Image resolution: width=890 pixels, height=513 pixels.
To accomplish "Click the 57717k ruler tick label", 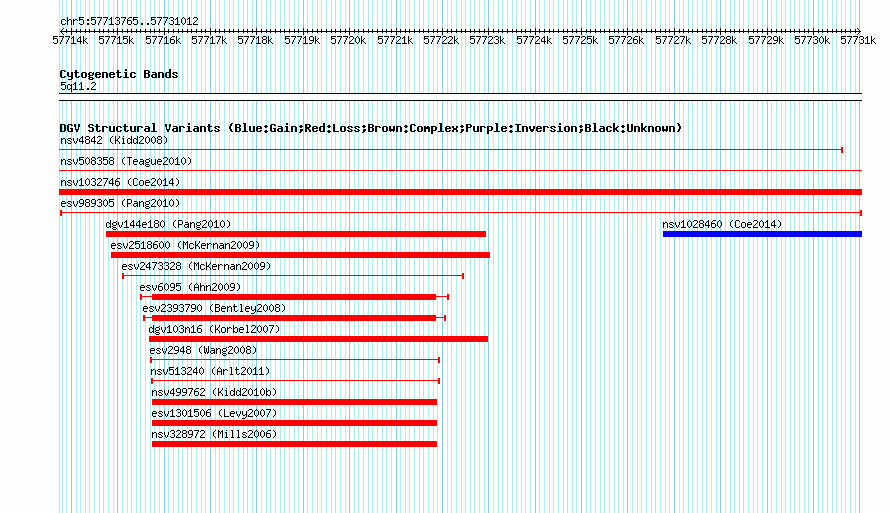I will (209, 40).
